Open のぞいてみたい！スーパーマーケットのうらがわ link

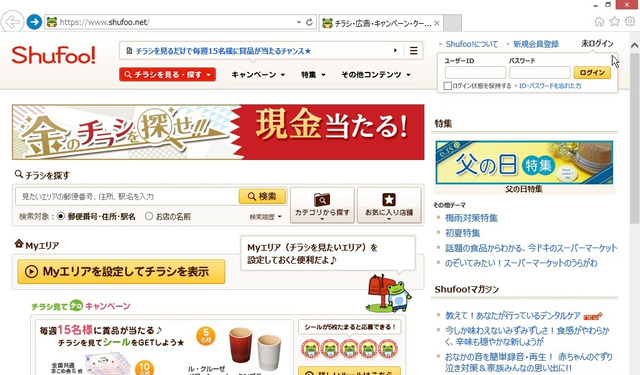(521, 263)
